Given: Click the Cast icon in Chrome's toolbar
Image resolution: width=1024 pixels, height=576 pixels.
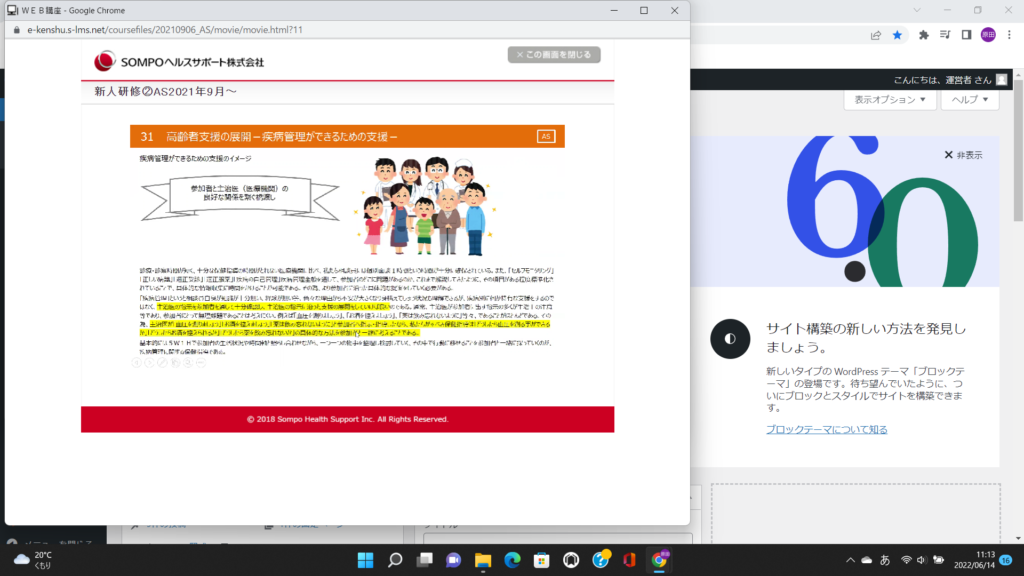Looking at the screenshot, I should click(x=945, y=35).
